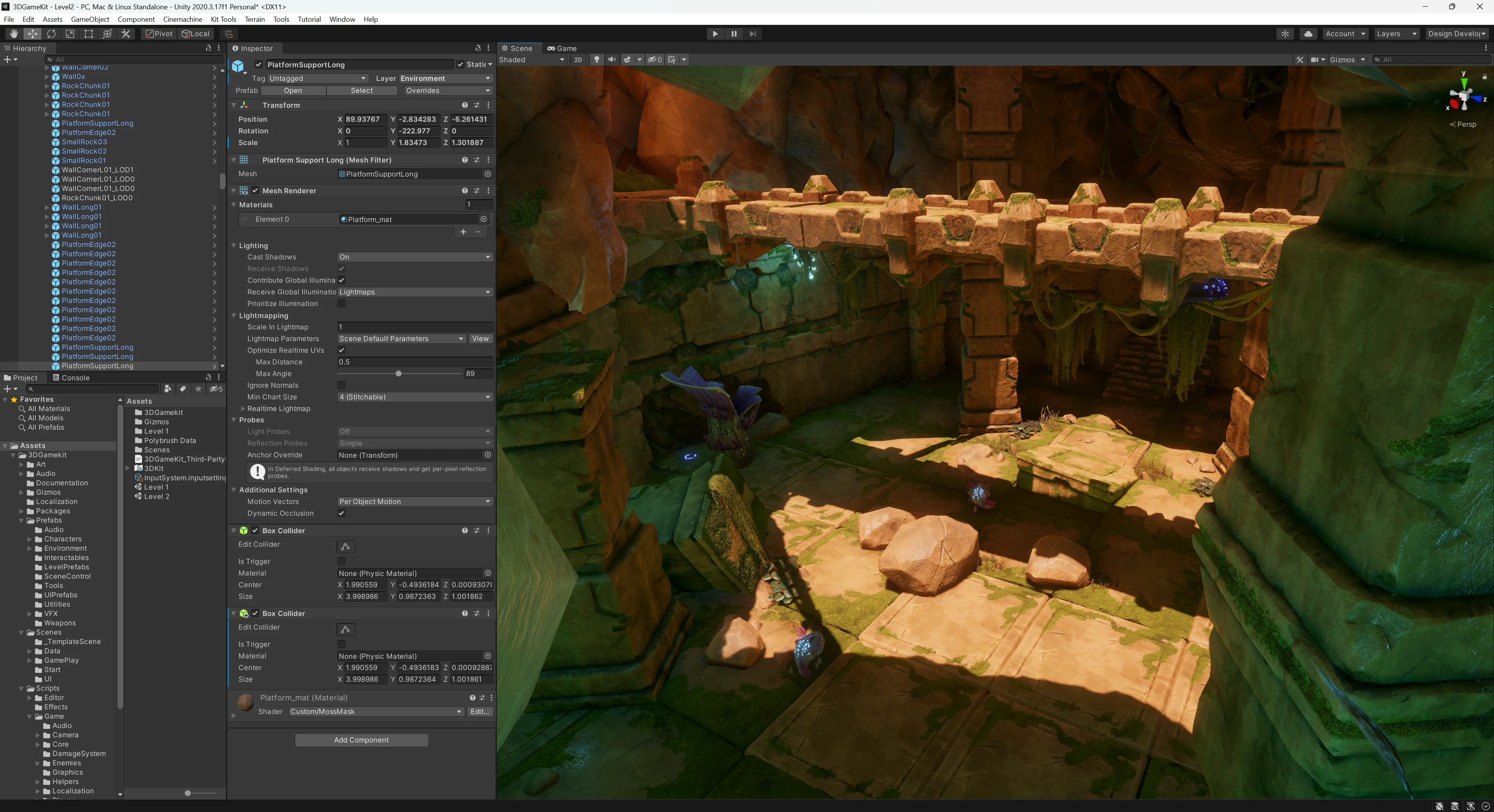Toggle scene lighting bulb icon
The height and width of the screenshot is (812, 1494).
tap(596, 60)
